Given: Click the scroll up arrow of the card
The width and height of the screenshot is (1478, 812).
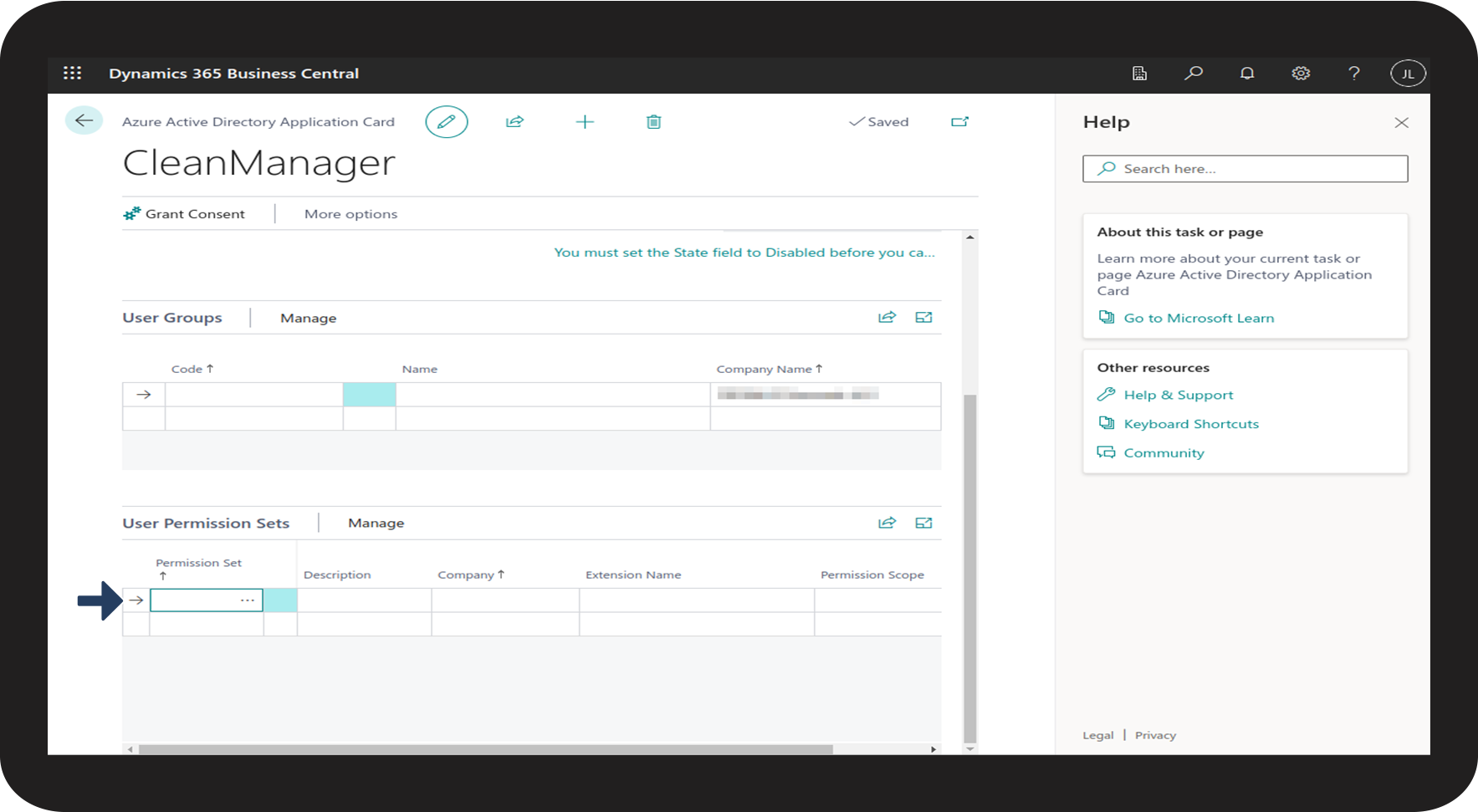Looking at the screenshot, I should tap(970, 237).
